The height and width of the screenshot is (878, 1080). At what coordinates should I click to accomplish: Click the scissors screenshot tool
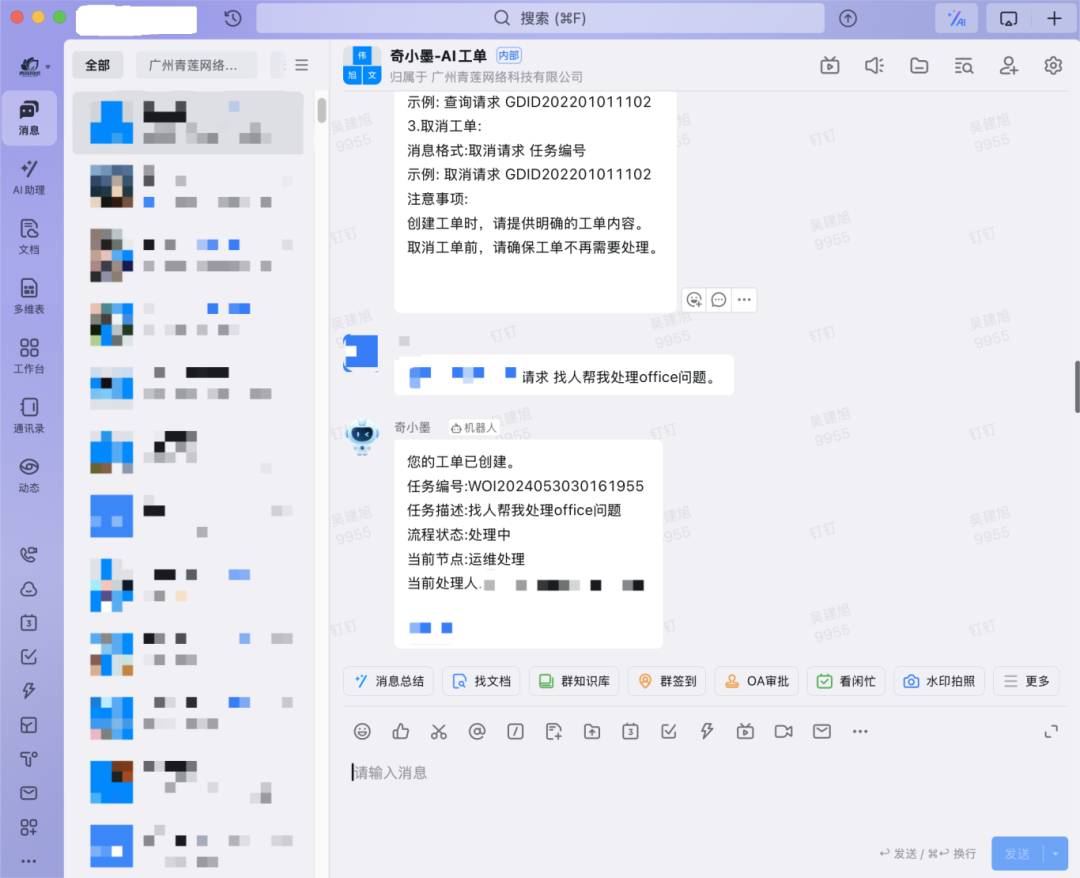point(439,731)
